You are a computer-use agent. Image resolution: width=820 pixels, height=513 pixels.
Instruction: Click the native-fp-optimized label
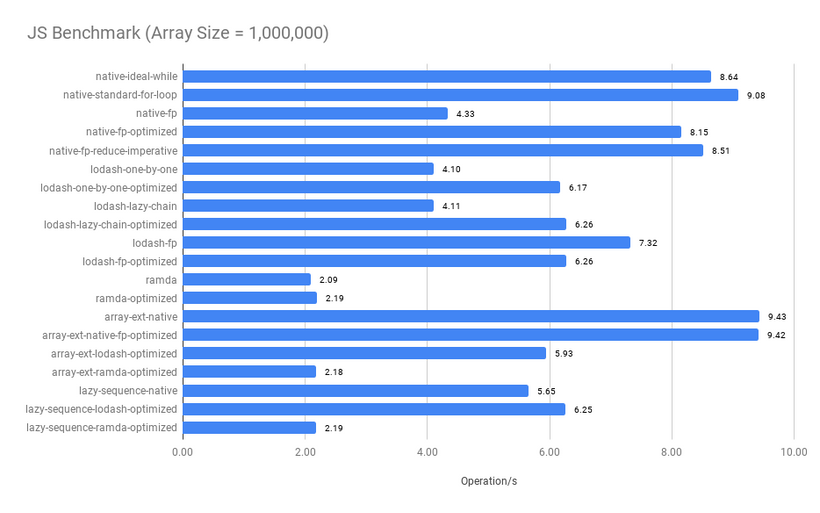click(131, 132)
